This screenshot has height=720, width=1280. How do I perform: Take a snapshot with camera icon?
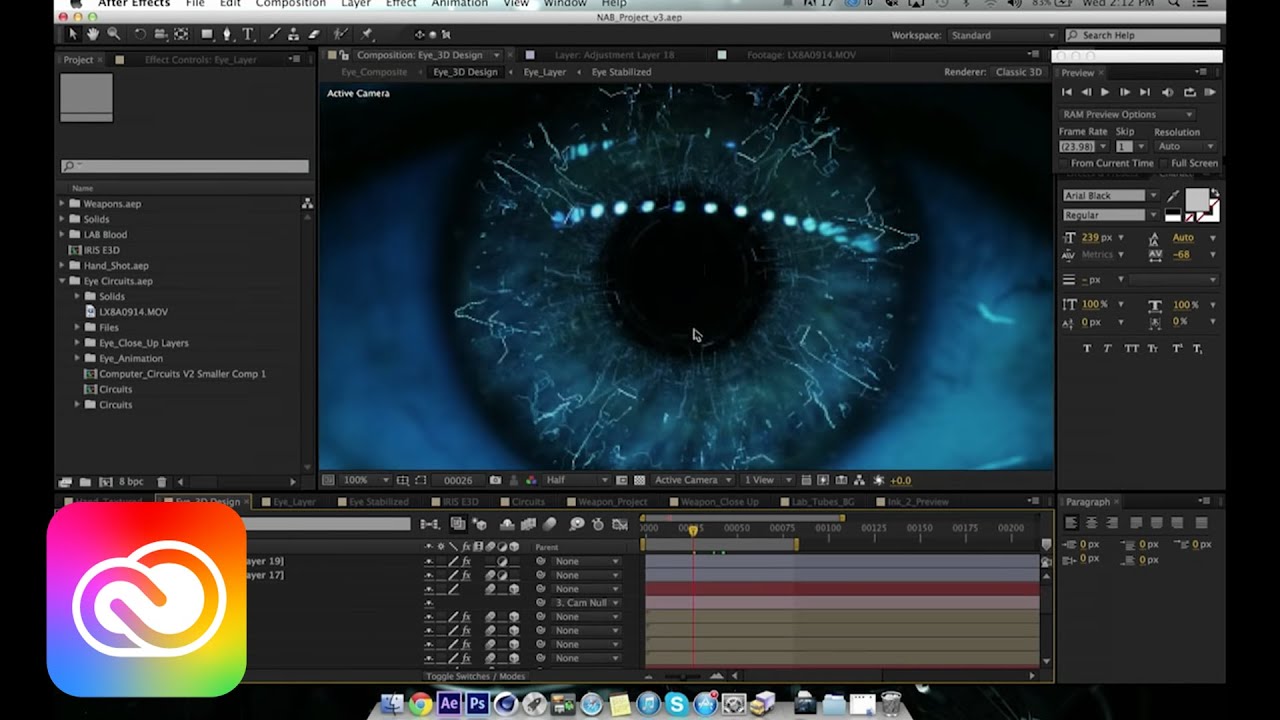pyautogui.click(x=494, y=480)
